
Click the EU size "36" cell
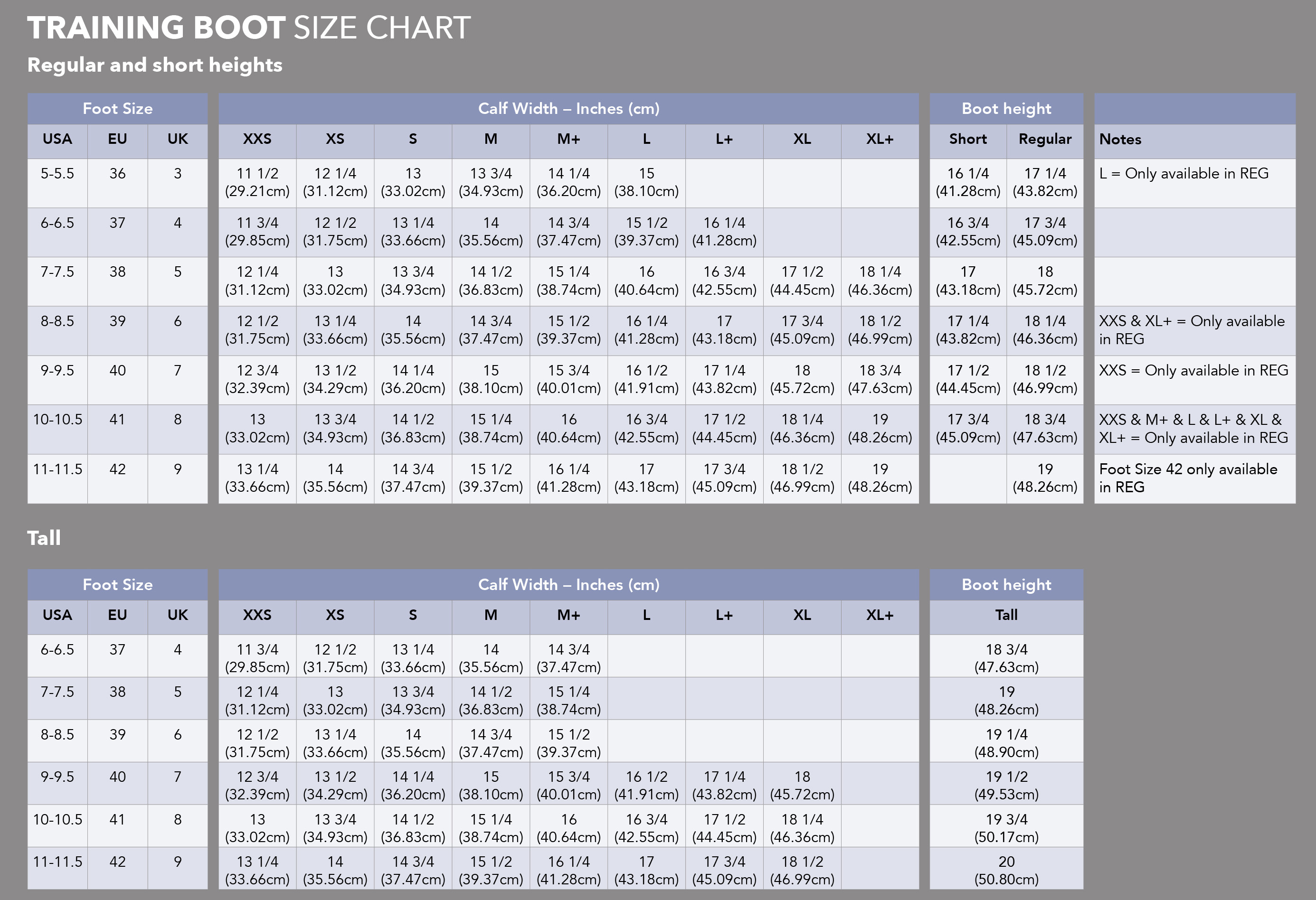(117, 174)
